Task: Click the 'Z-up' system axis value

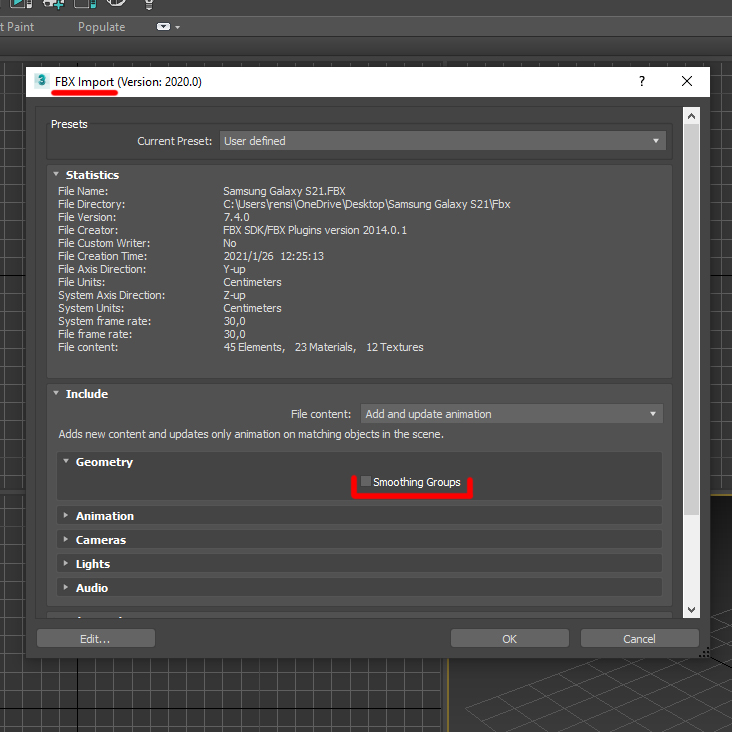Action: [x=234, y=295]
